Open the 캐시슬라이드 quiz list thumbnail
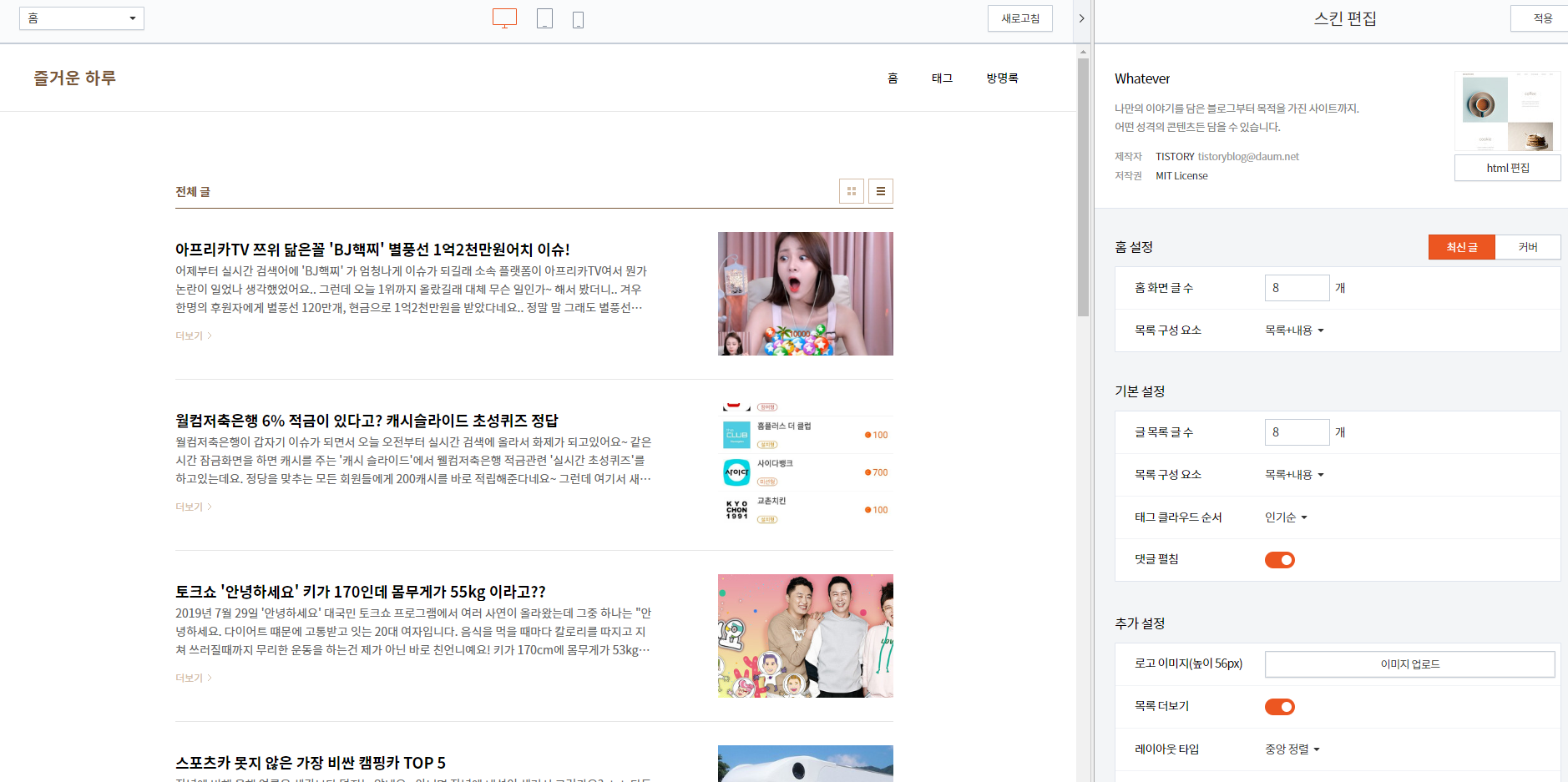The image size is (1568, 782). pyautogui.click(x=806, y=465)
